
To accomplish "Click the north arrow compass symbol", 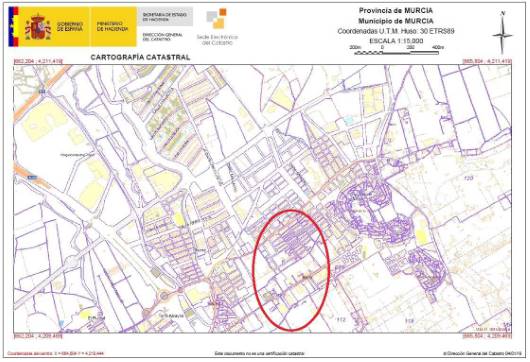I will point(502,33).
